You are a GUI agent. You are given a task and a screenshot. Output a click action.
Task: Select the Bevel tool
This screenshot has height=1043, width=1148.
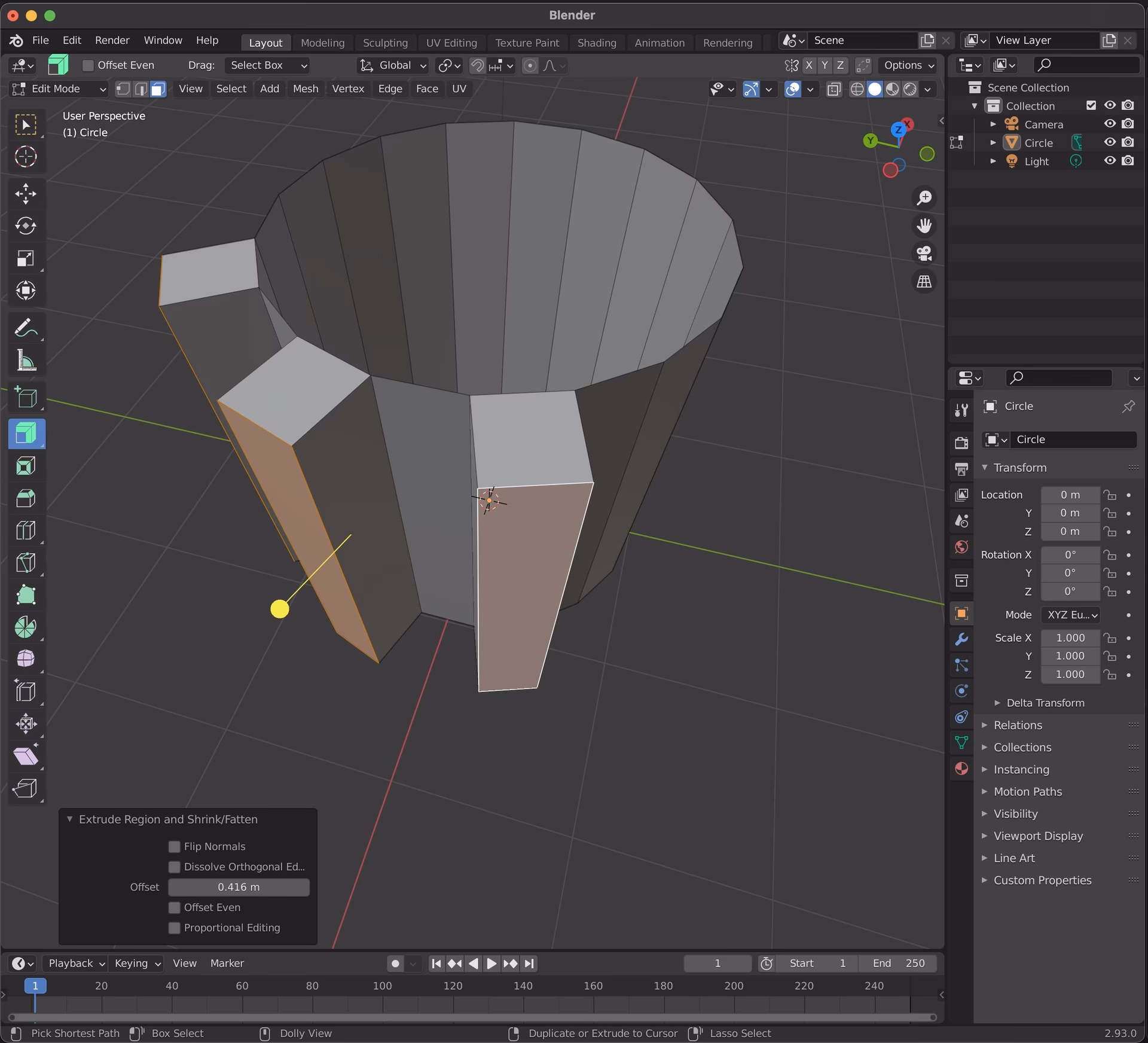26,498
